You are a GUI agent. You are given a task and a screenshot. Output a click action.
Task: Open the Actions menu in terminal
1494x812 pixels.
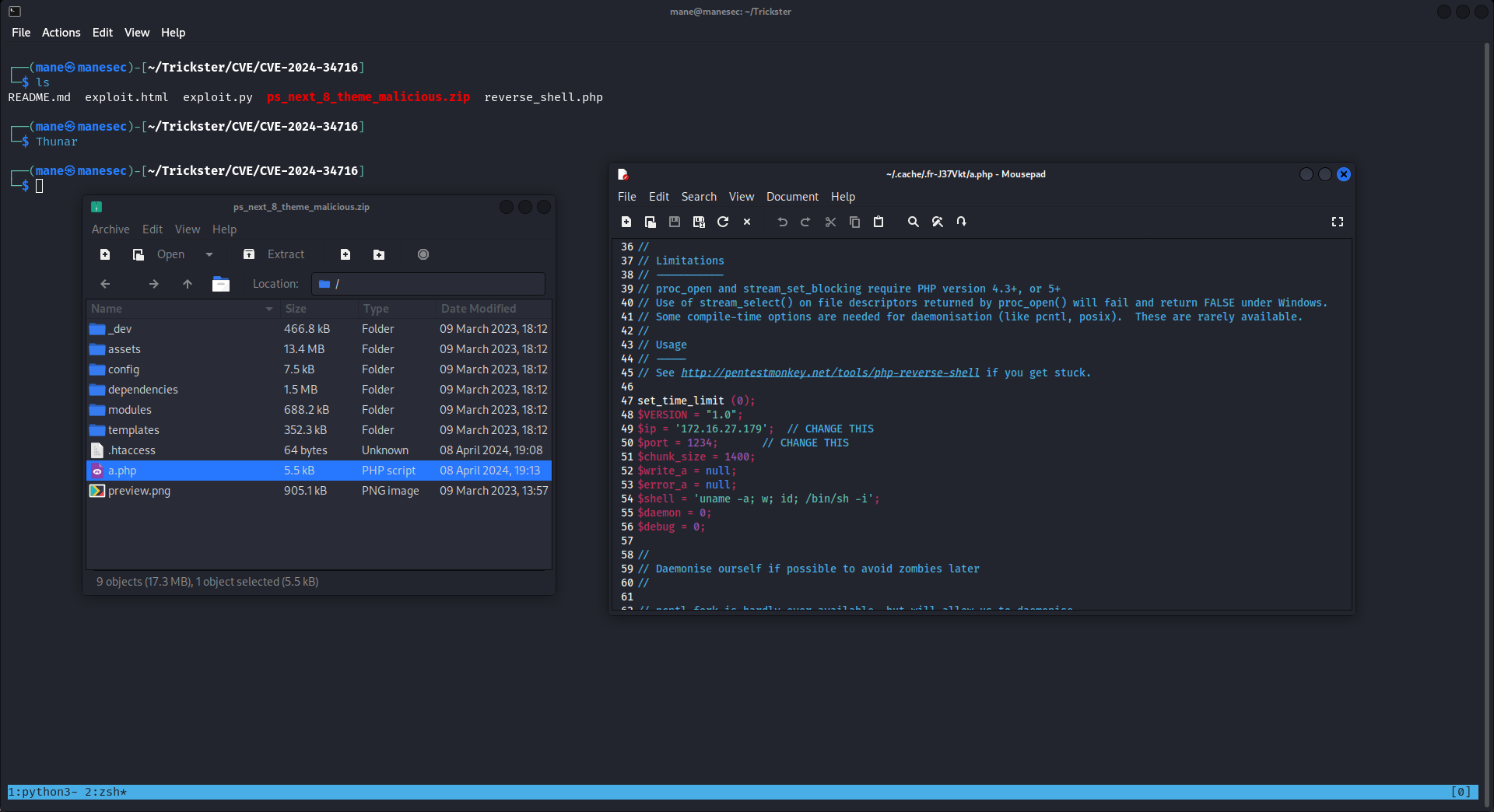pos(61,33)
